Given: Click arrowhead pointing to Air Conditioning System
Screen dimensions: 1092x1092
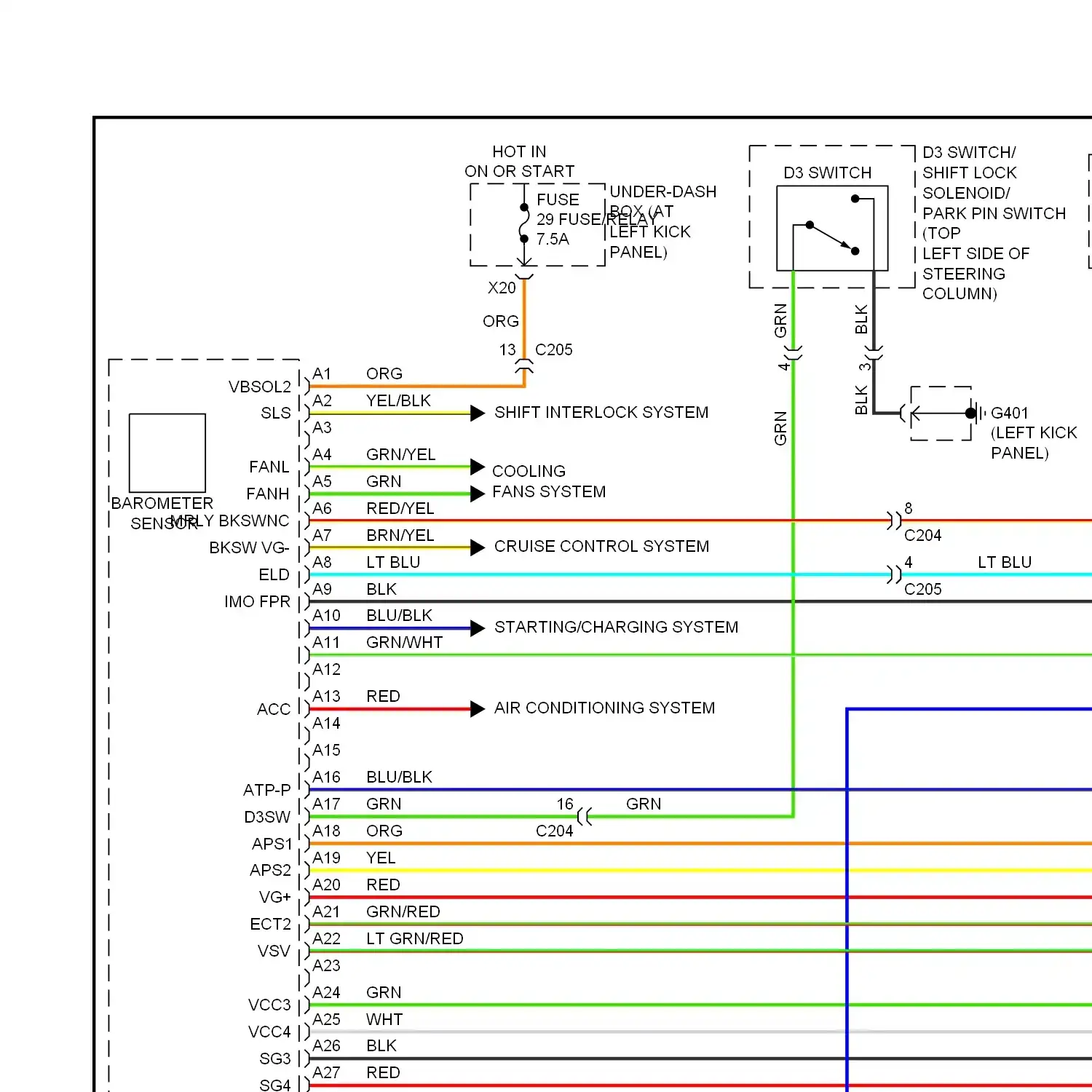Looking at the screenshot, I should point(478,709).
